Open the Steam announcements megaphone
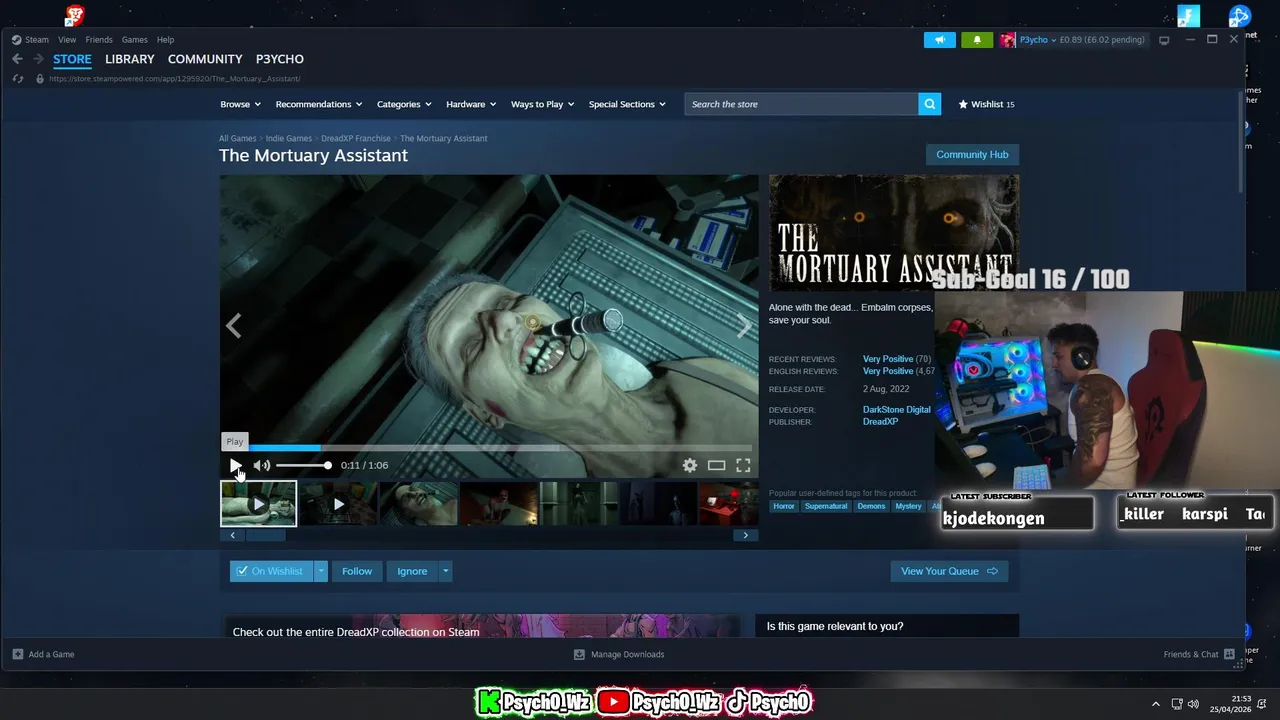 939,40
